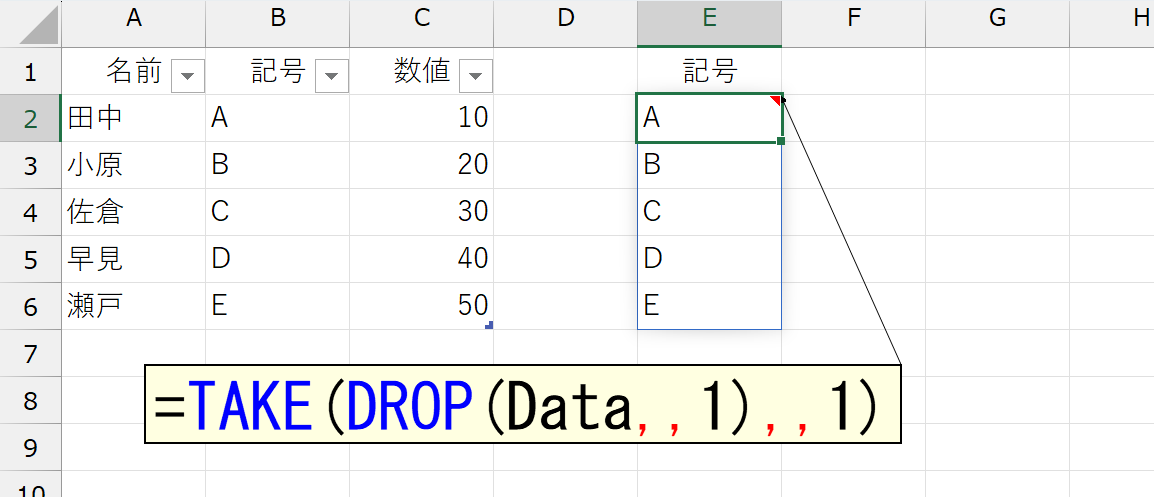This screenshot has width=1154, height=497.
Task: Click cell B3 containing B
Action: coord(277,166)
